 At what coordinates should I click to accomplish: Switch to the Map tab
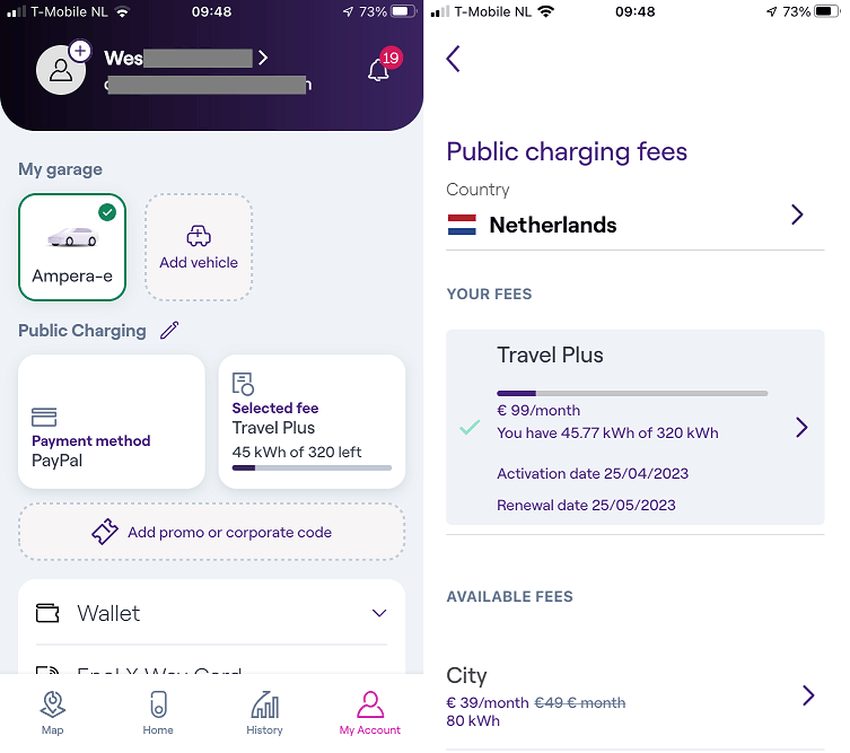click(x=53, y=713)
